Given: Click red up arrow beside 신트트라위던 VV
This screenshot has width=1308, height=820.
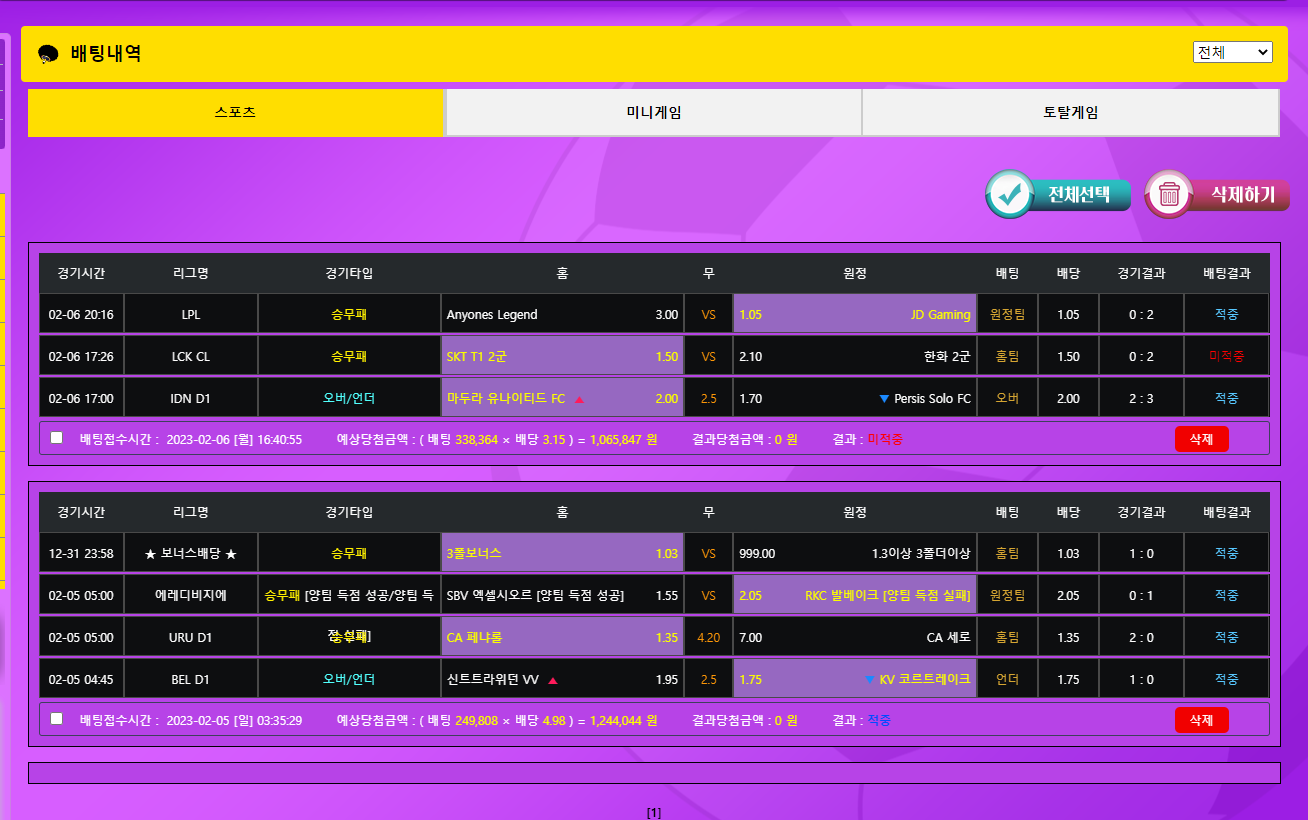Looking at the screenshot, I should pyautogui.click(x=553, y=680).
